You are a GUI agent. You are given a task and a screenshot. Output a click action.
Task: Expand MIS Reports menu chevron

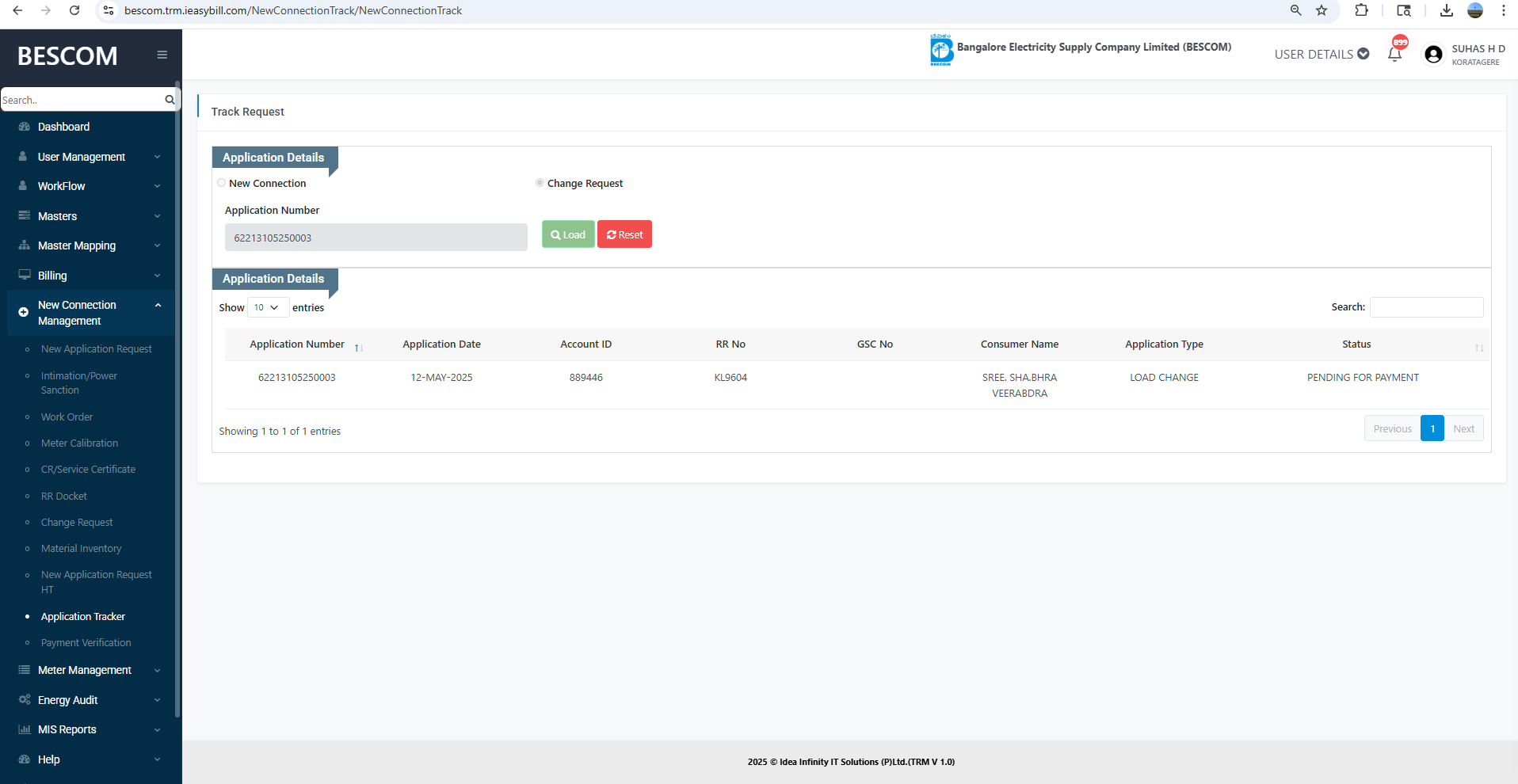coord(157,729)
